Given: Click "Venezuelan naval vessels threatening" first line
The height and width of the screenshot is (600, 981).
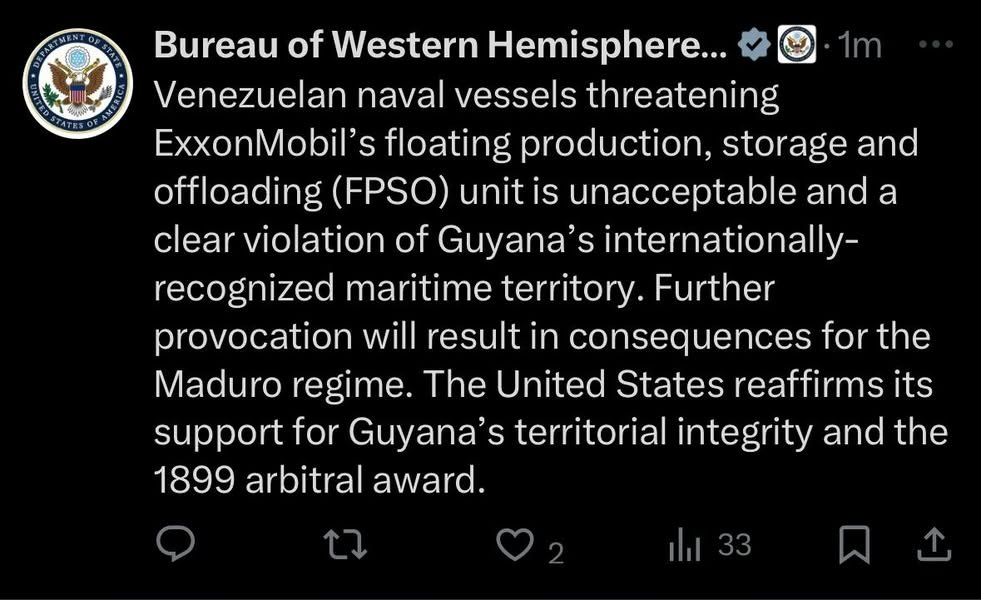Looking at the screenshot, I should [465, 96].
